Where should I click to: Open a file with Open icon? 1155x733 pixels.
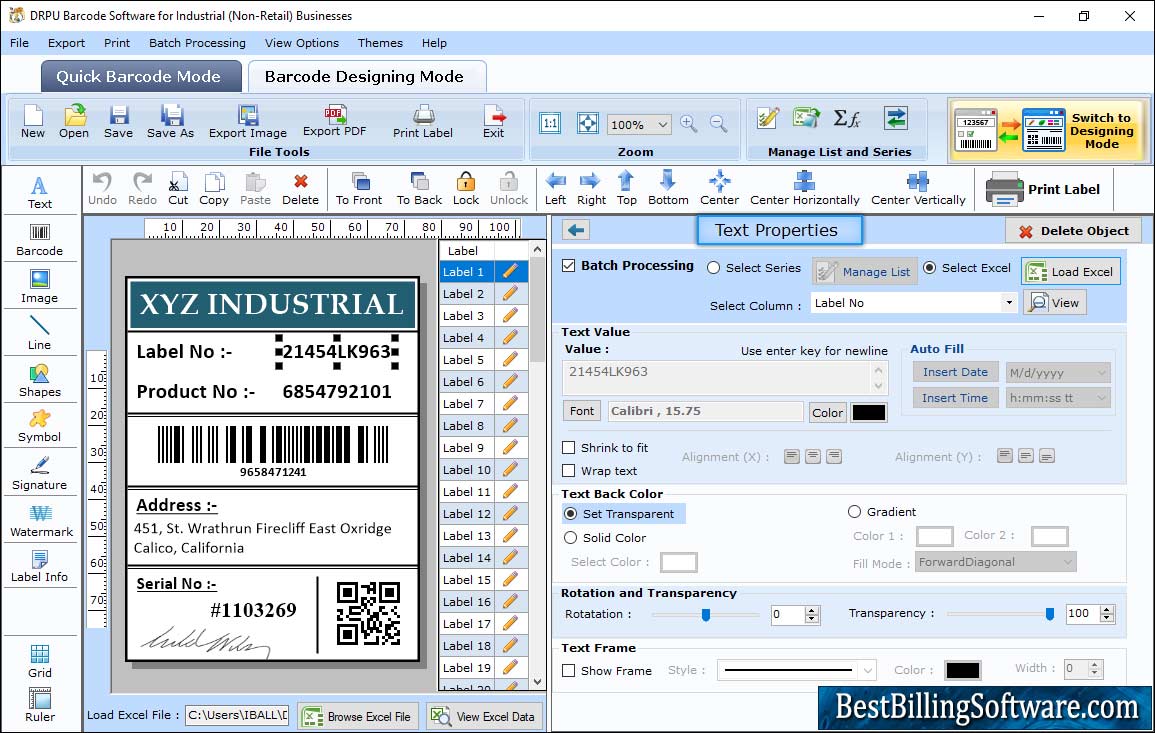click(74, 122)
